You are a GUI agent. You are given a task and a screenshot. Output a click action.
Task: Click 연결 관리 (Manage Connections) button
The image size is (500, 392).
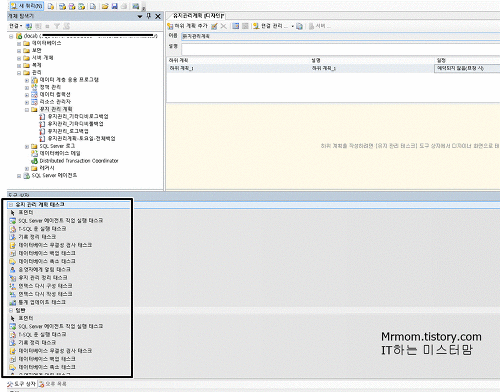(271, 26)
